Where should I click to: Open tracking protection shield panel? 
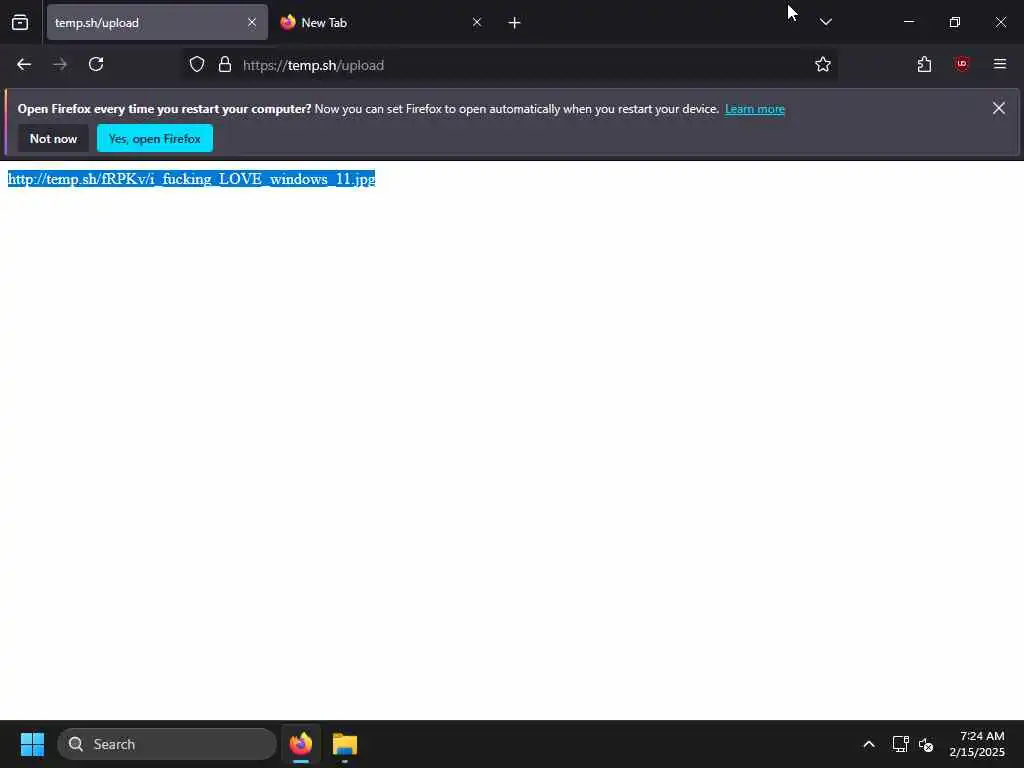tap(197, 65)
